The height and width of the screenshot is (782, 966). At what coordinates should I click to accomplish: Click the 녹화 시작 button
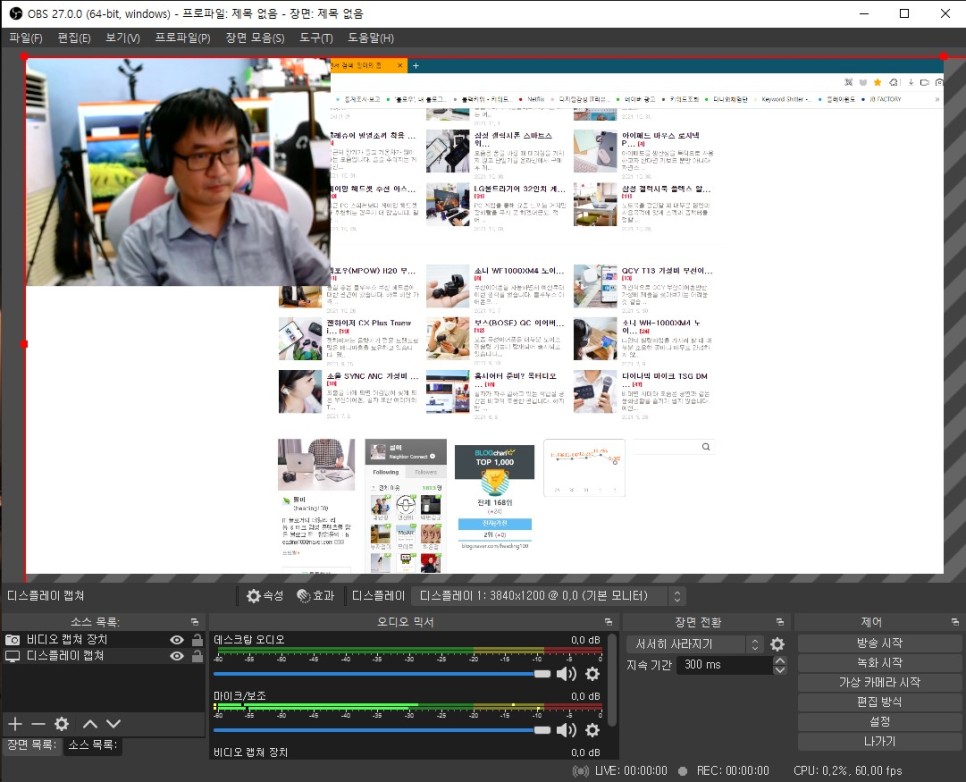click(x=880, y=662)
